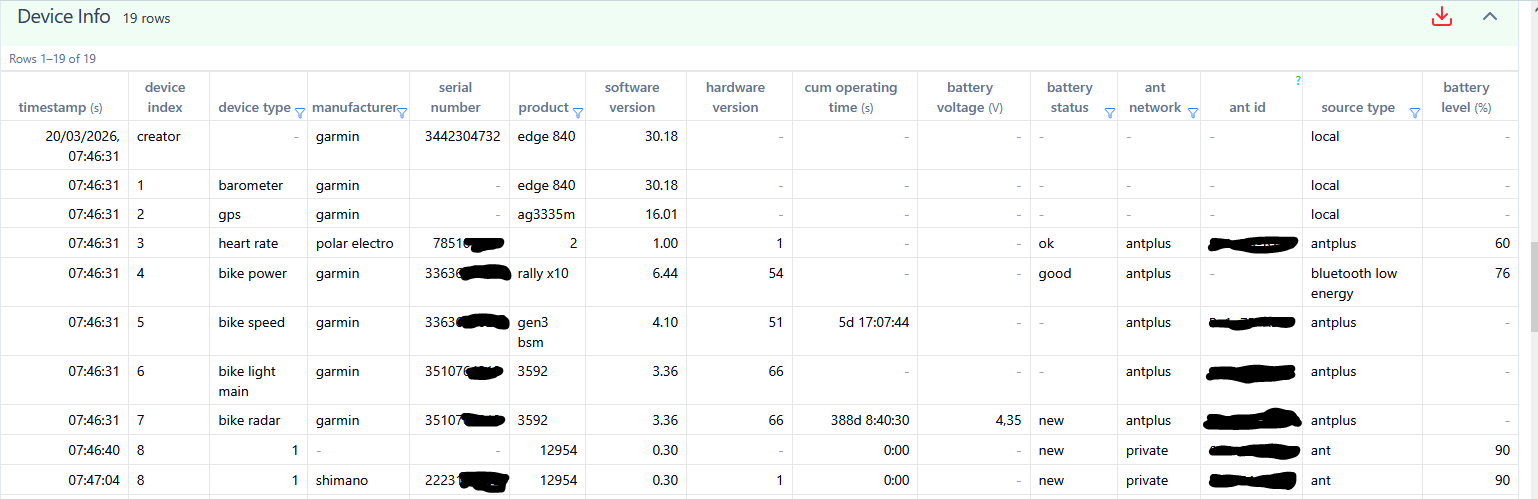Click the software version column header
This screenshot has width=1538, height=499.
[632, 98]
